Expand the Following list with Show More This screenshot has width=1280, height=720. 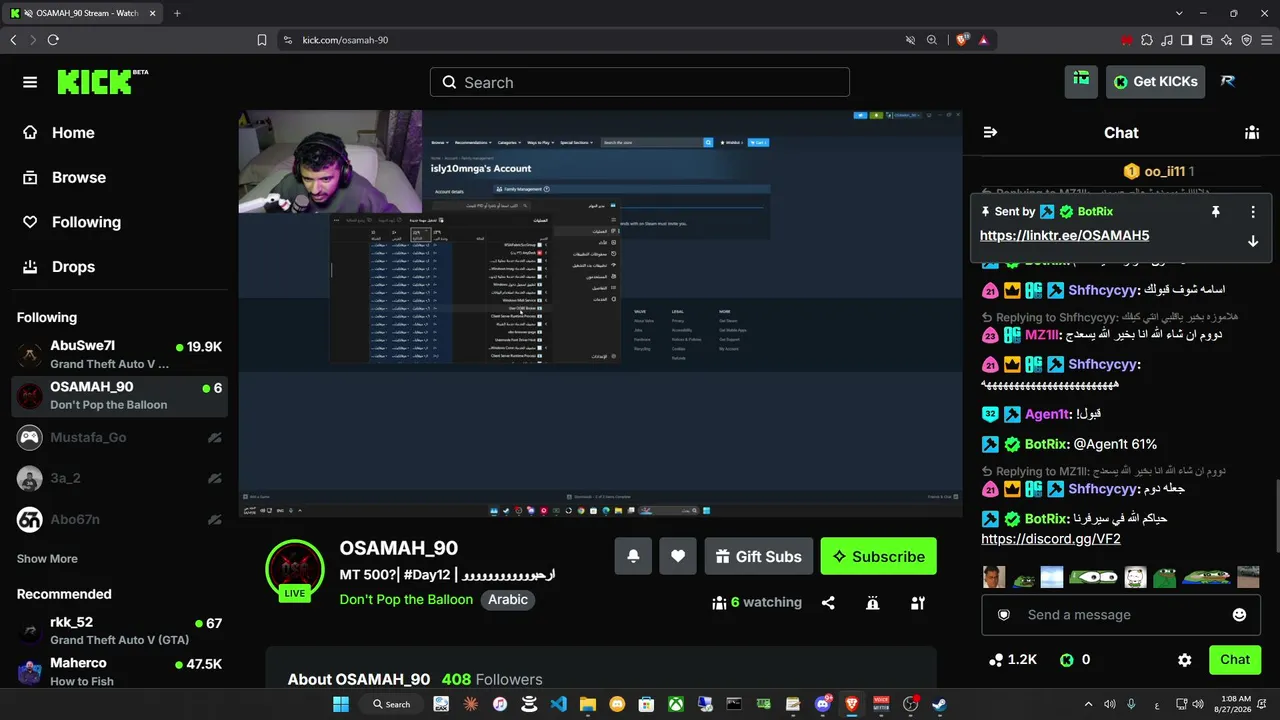click(47, 559)
